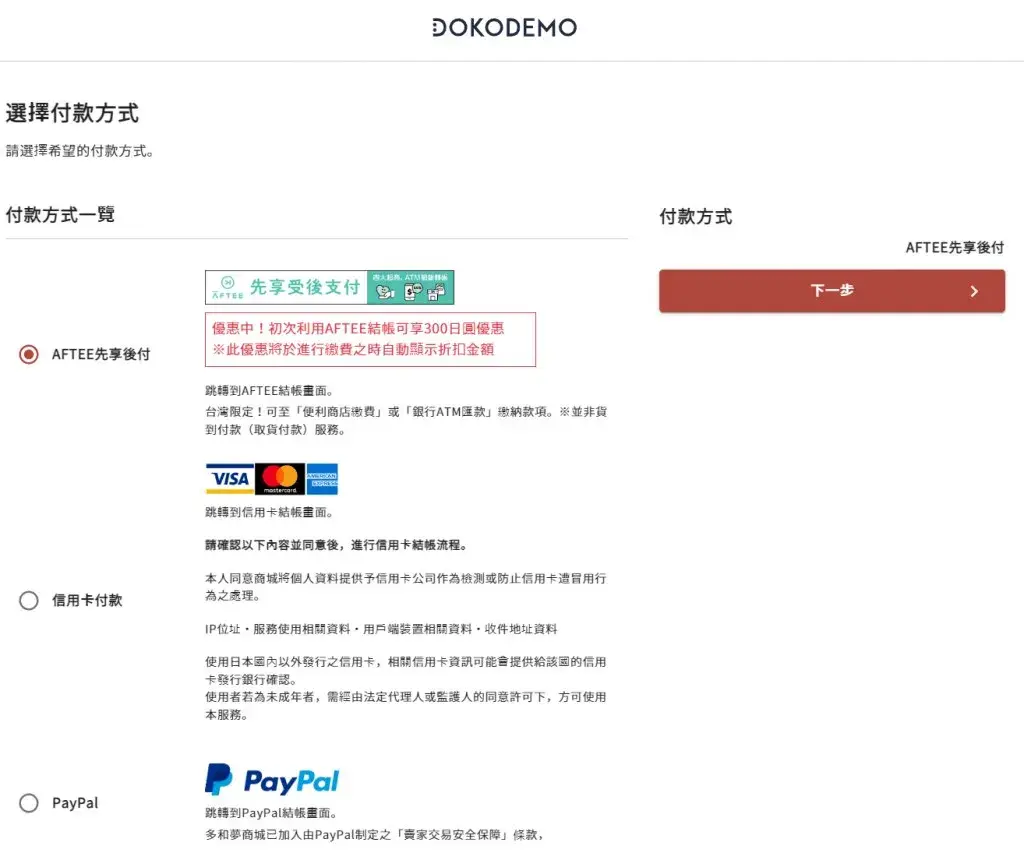Choose the 信用卡付款 radio option
The height and width of the screenshot is (860, 1024).
tap(29, 600)
